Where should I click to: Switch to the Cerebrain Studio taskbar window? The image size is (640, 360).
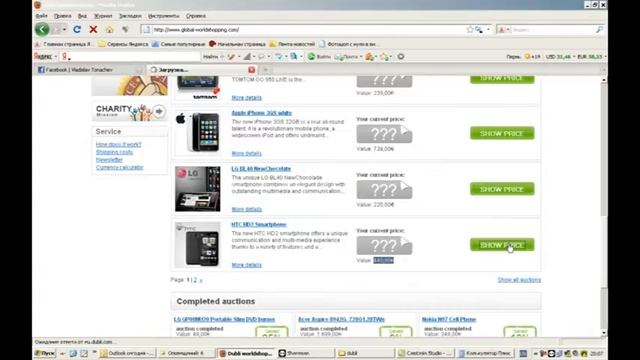pyautogui.click(x=425, y=353)
